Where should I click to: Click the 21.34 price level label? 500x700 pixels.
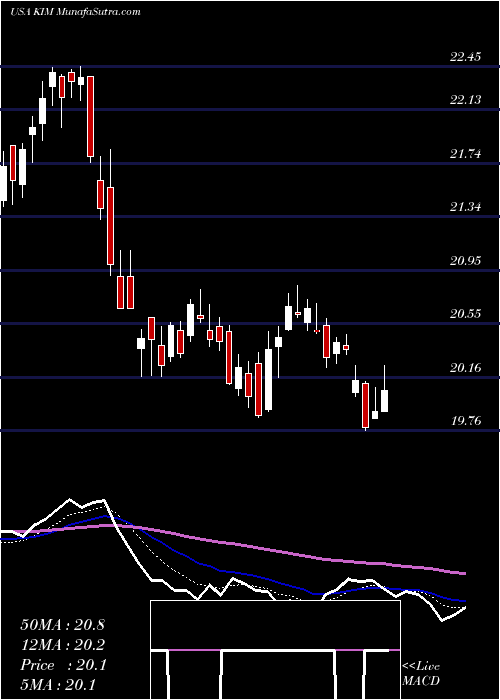tap(466, 207)
